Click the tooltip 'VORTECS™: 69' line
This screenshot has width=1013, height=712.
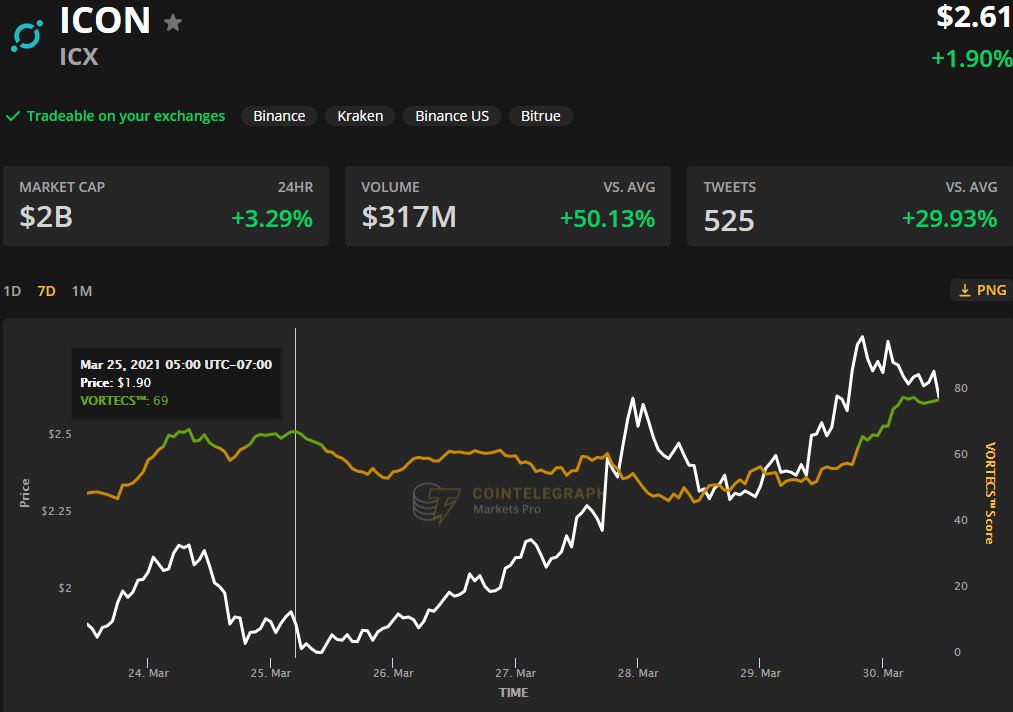[124, 401]
